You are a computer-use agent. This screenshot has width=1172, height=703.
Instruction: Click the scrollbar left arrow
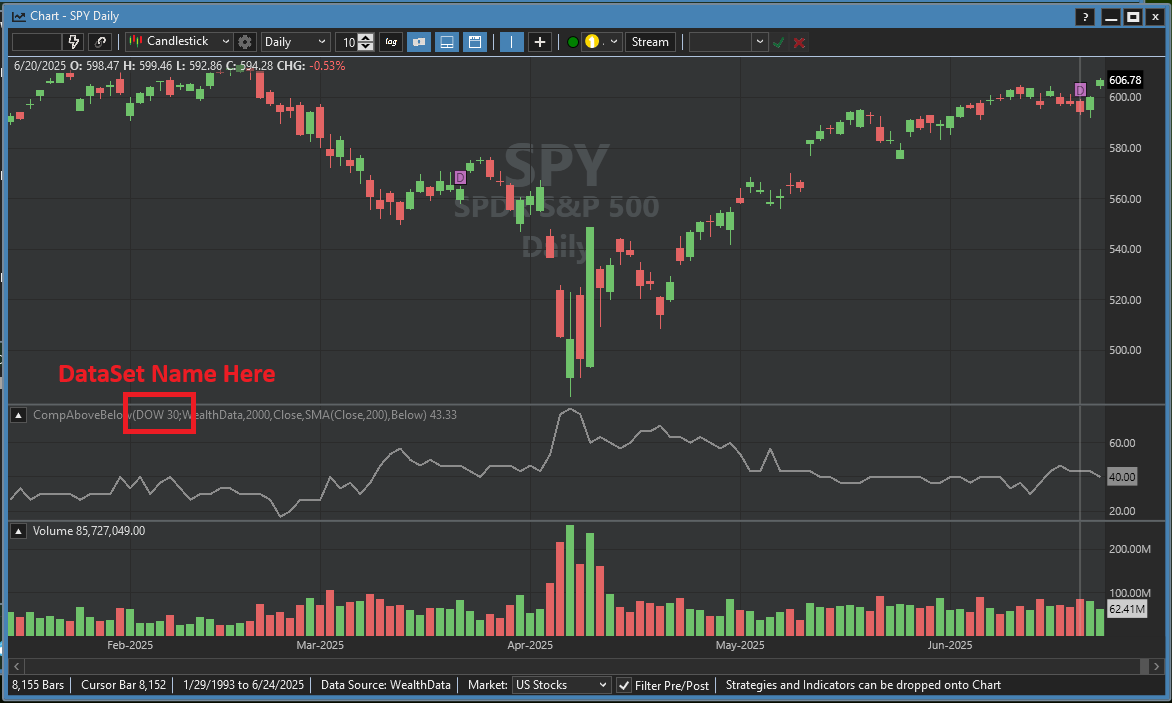point(16,666)
